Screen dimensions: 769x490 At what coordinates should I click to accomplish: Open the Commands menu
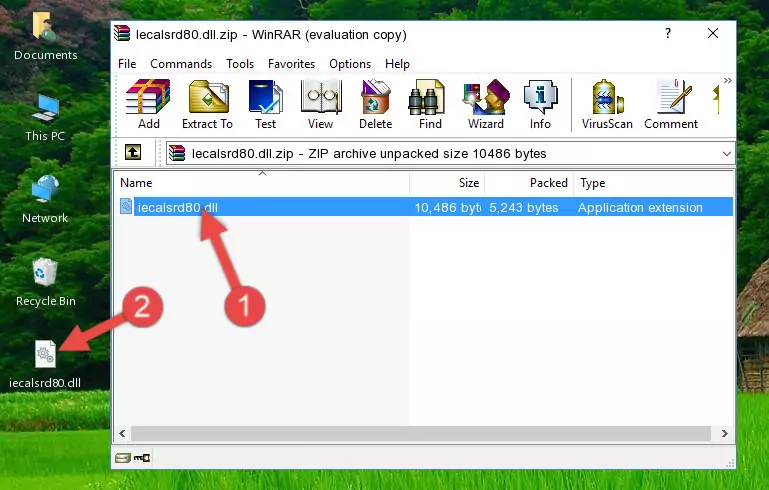pos(181,64)
